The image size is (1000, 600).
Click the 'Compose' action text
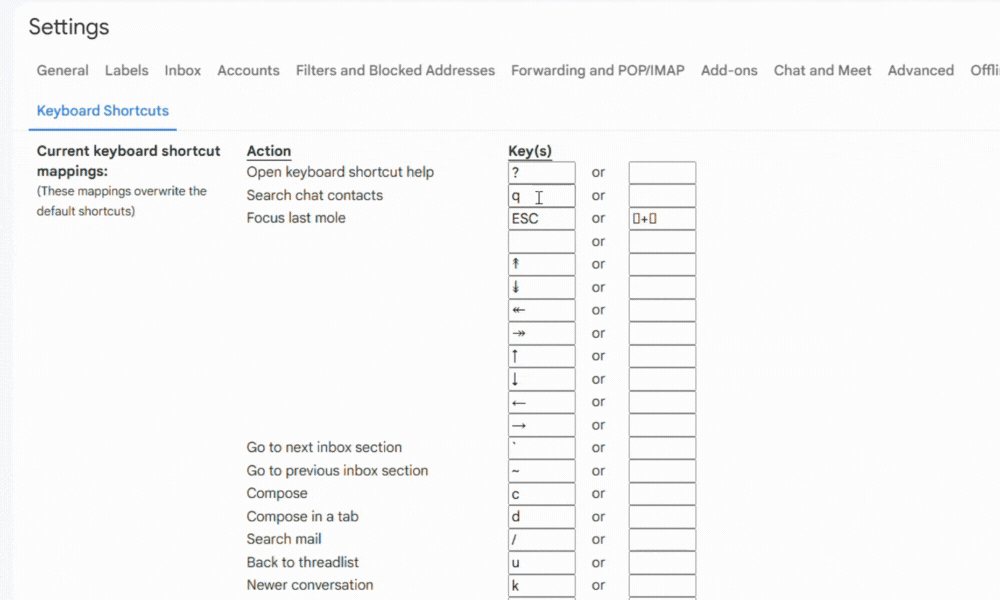click(277, 494)
